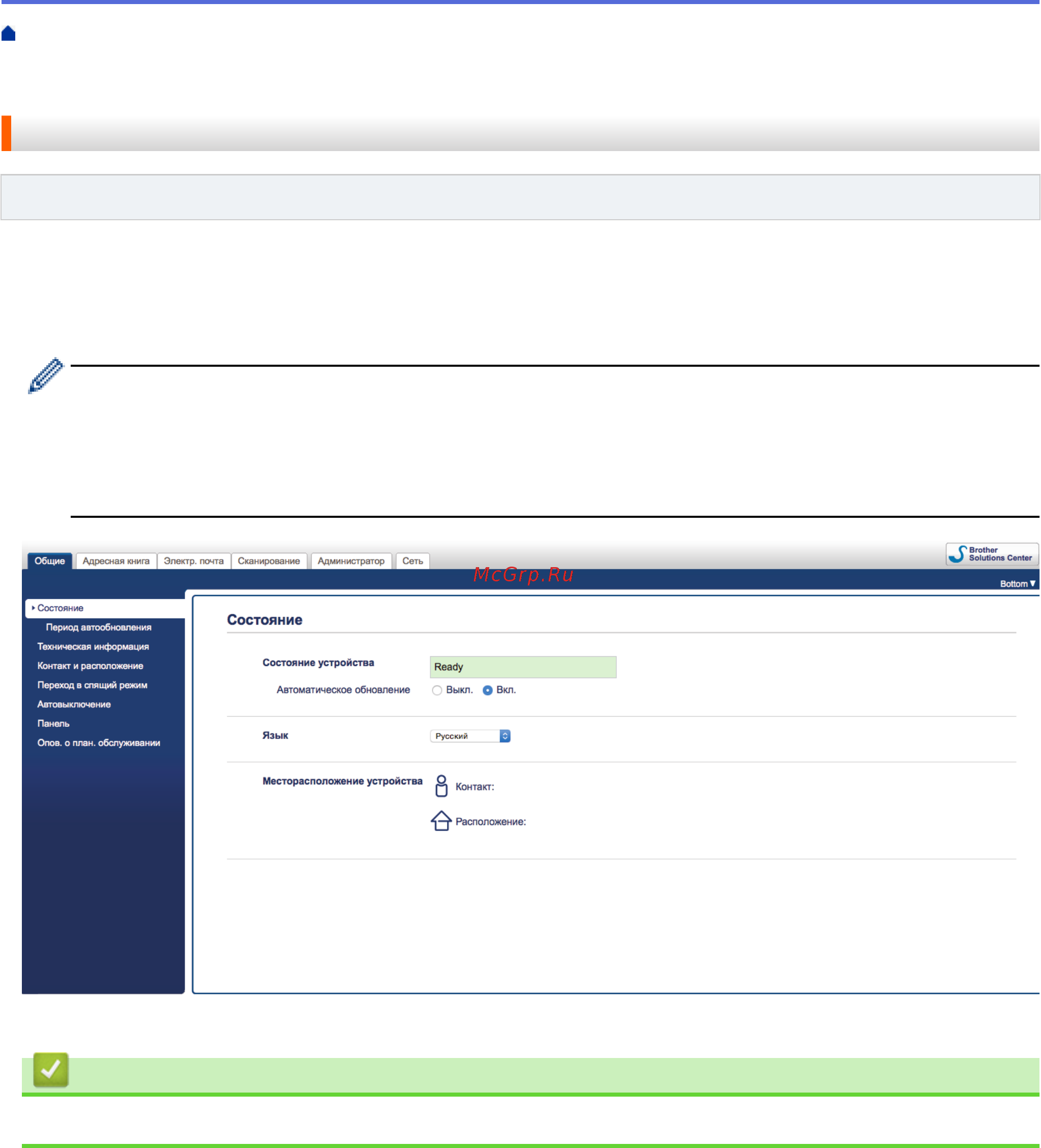This screenshot has height=1148, width=1041.
Task: Click the blue home icon
Action: pos(9,34)
